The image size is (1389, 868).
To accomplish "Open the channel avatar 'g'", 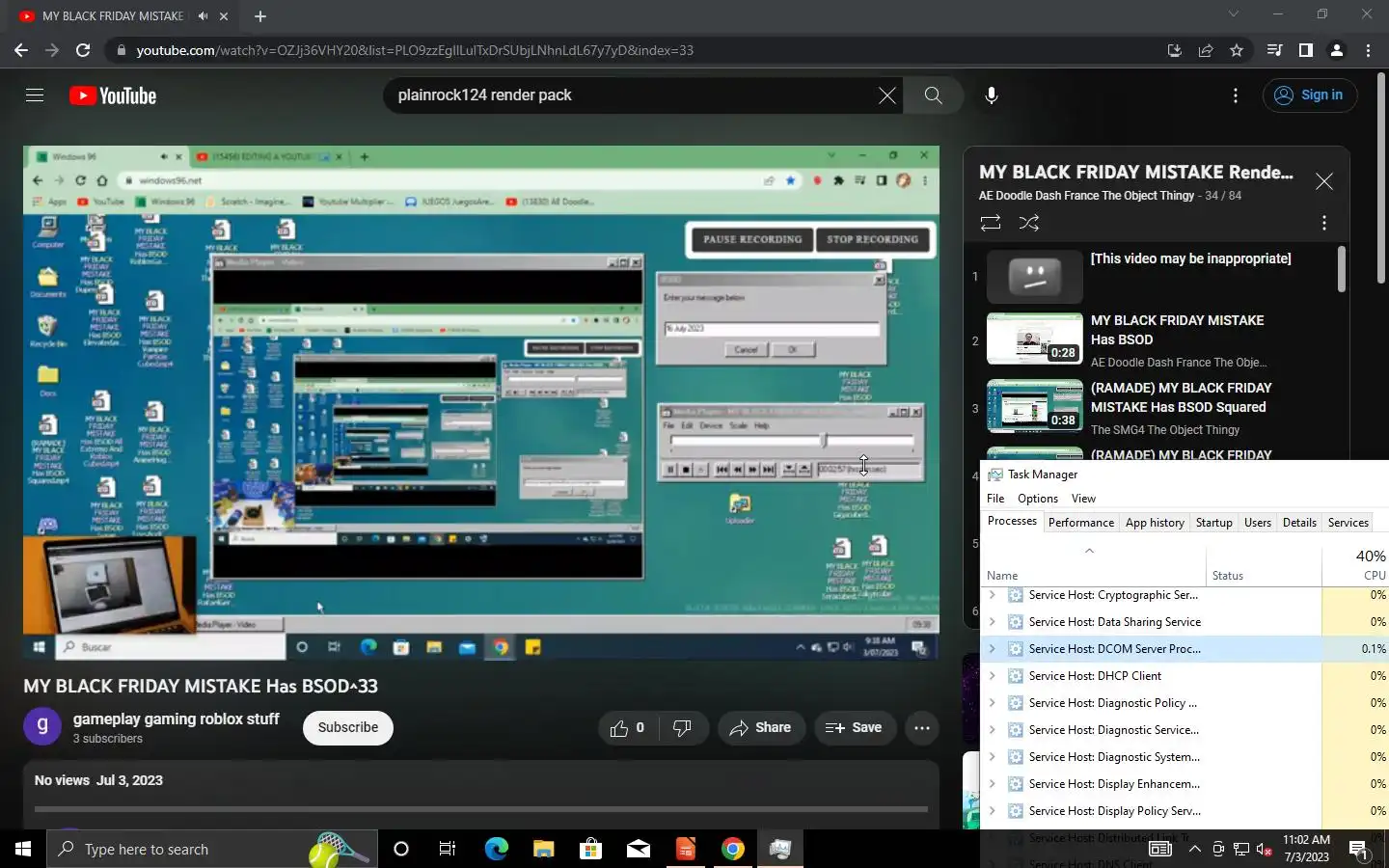I will tap(42, 726).
